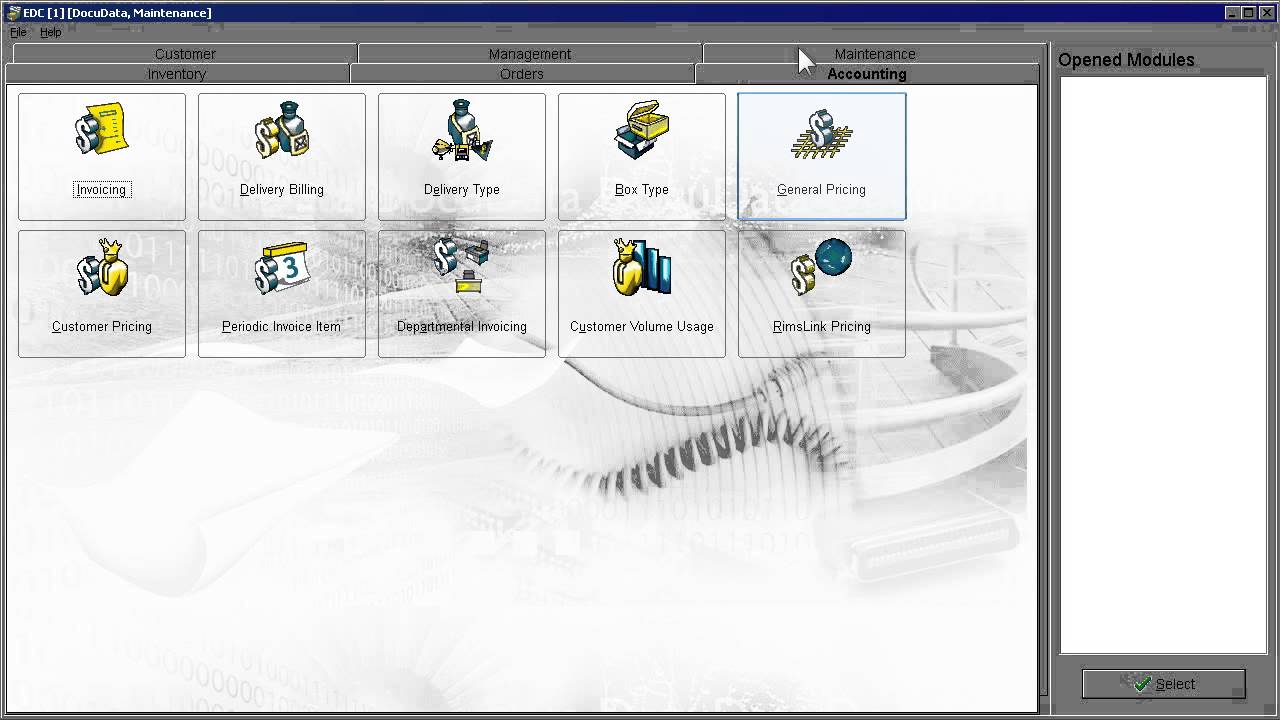Switch to the Customer tab

tap(185, 54)
